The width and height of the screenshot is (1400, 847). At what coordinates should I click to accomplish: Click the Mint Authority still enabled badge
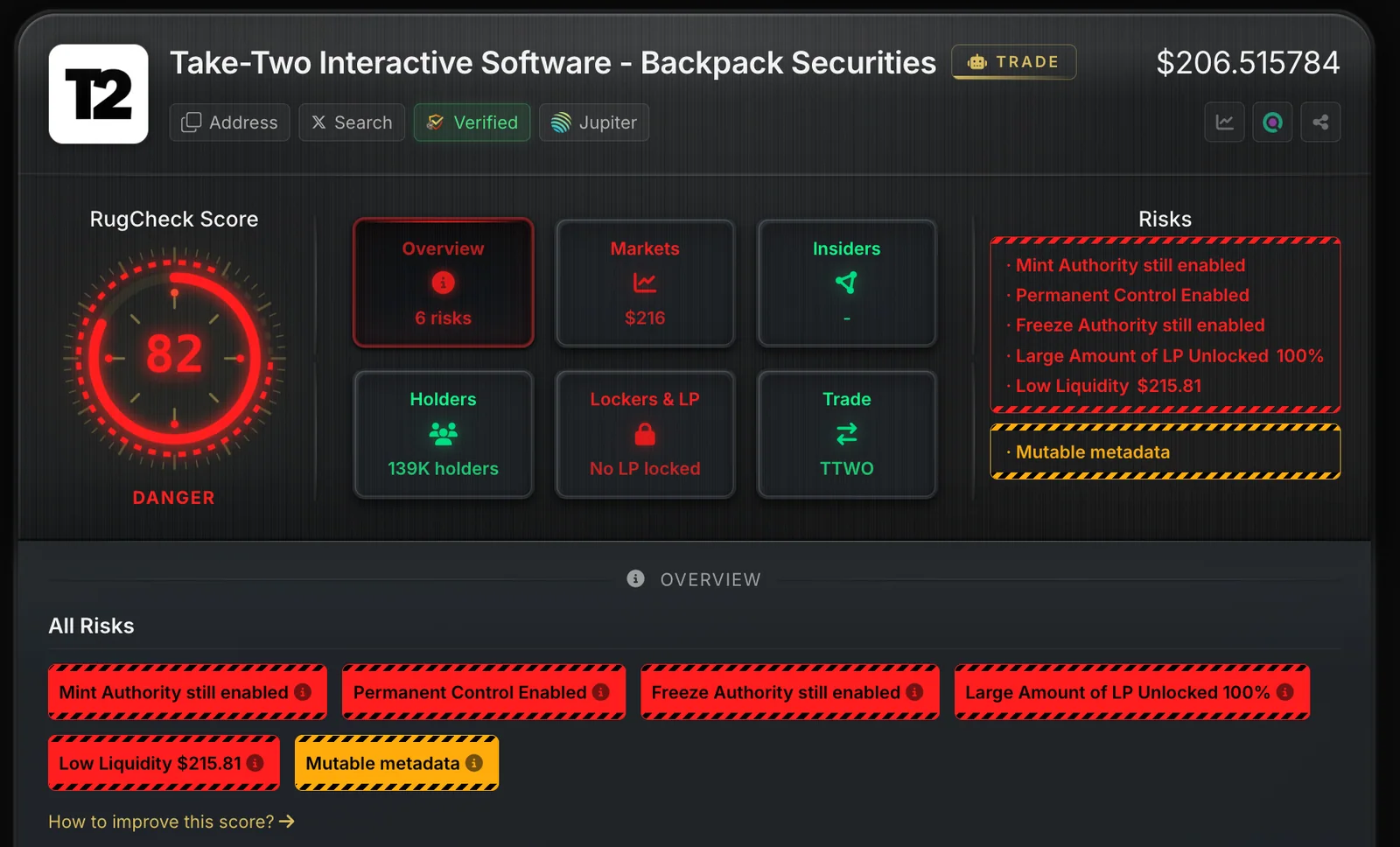(x=187, y=692)
